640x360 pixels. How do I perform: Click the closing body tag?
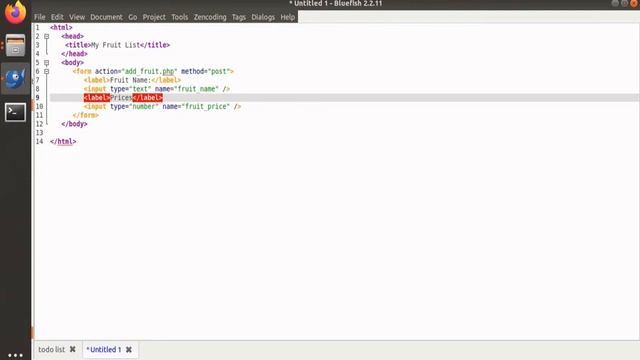(74, 124)
